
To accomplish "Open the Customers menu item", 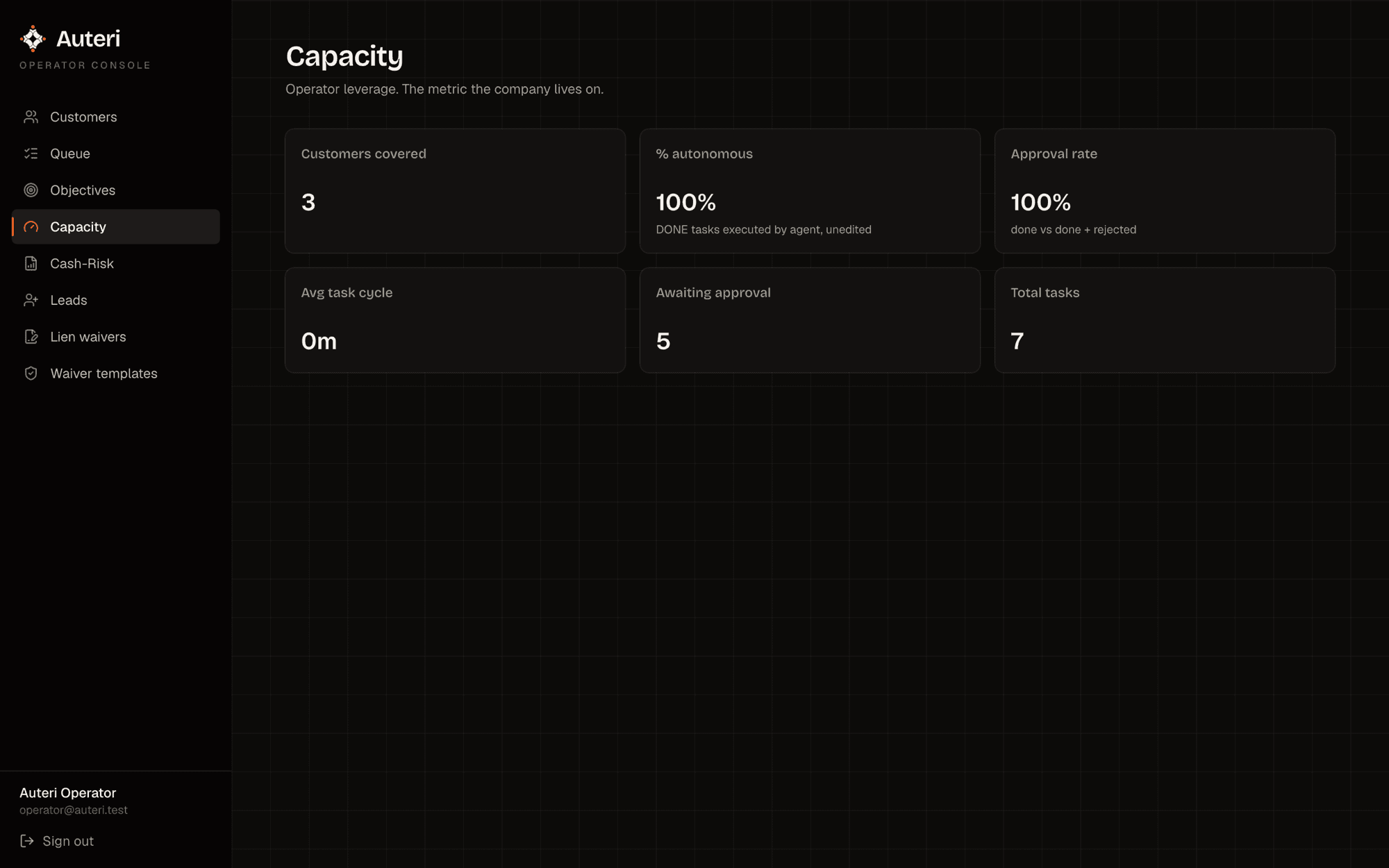I will coord(116,117).
